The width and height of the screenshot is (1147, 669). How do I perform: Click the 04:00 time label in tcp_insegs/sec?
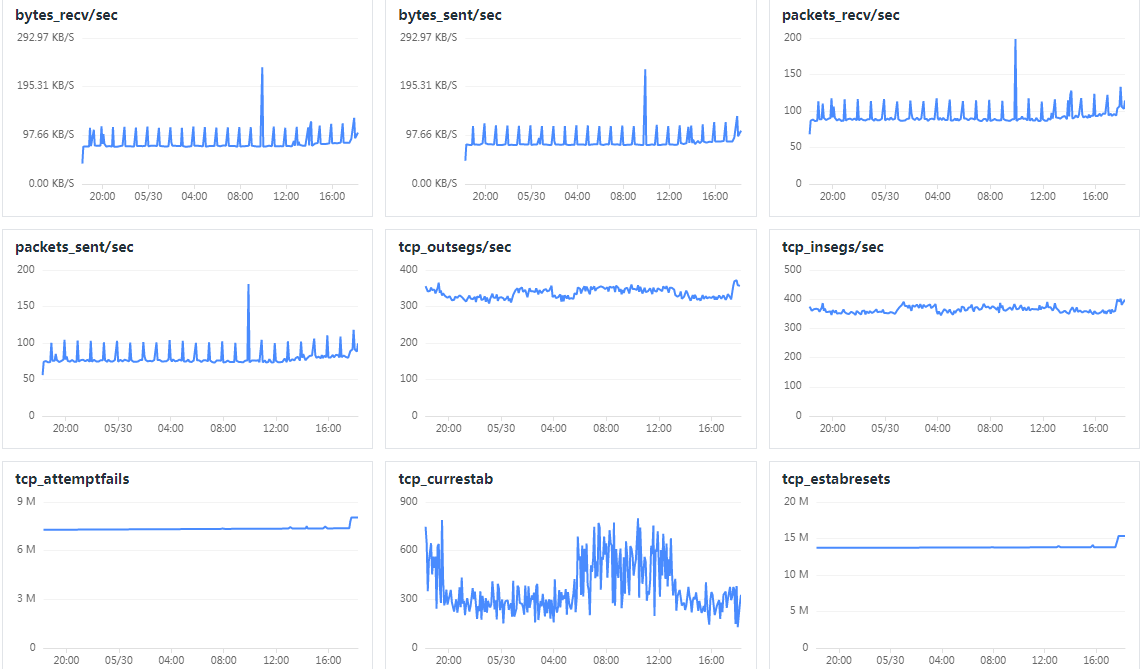(x=937, y=428)
